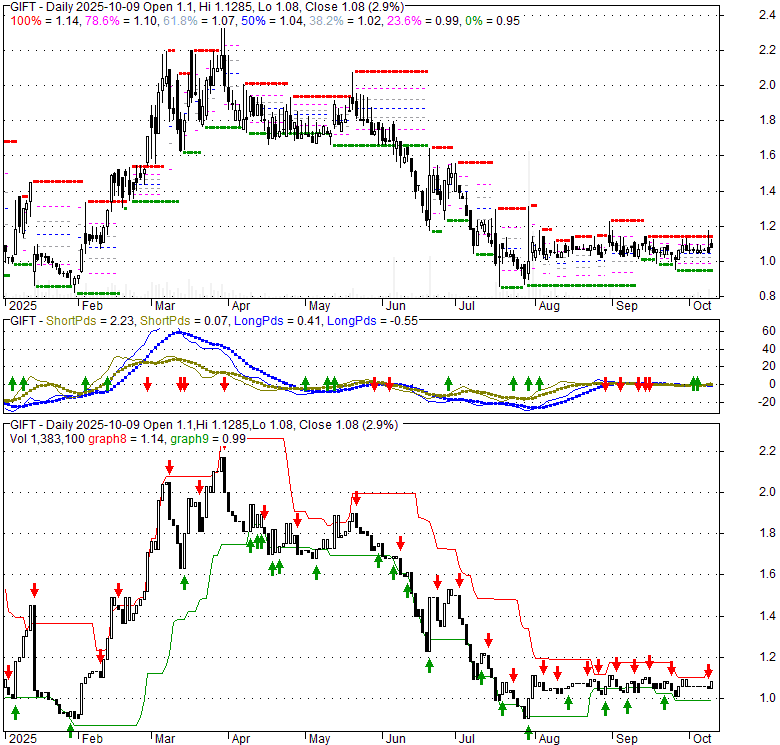This screenshot has width=780, height=745.
Task: Select the 'Mar' label under the bottom chart
Action: 165,739
